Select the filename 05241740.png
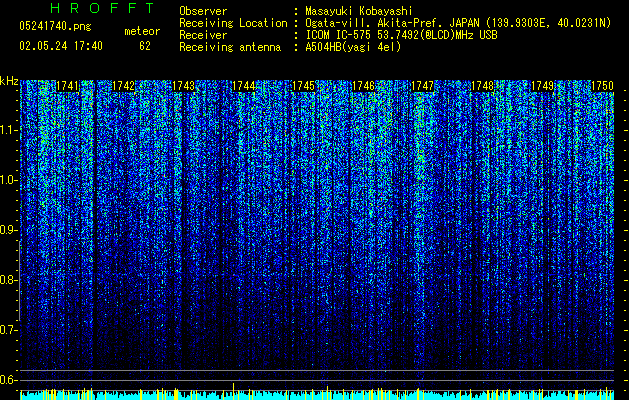 point(55,26)
